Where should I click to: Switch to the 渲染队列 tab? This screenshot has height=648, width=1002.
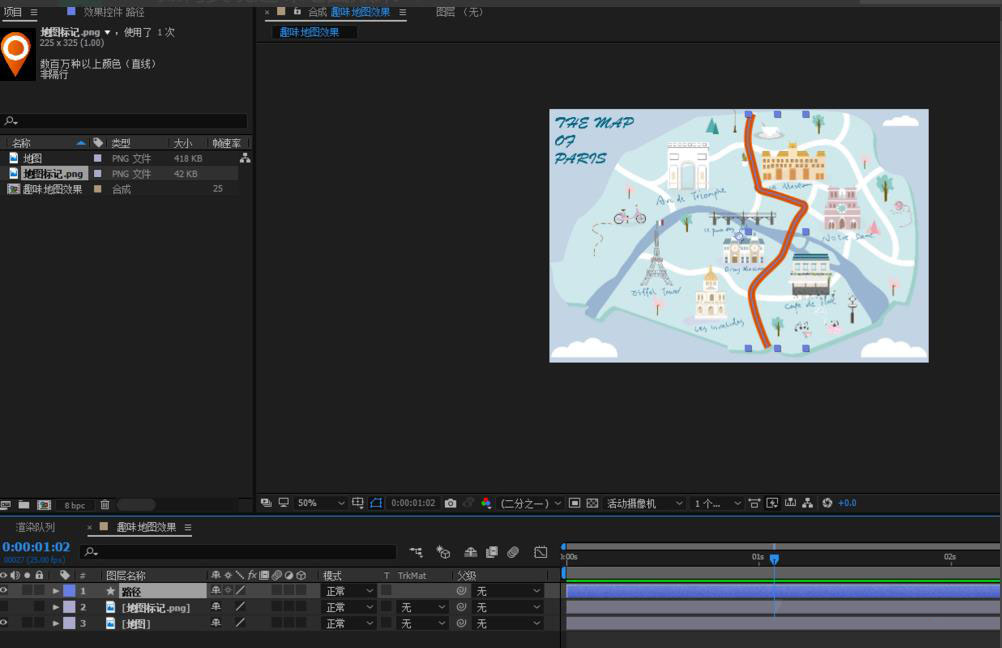coord(35,527)
